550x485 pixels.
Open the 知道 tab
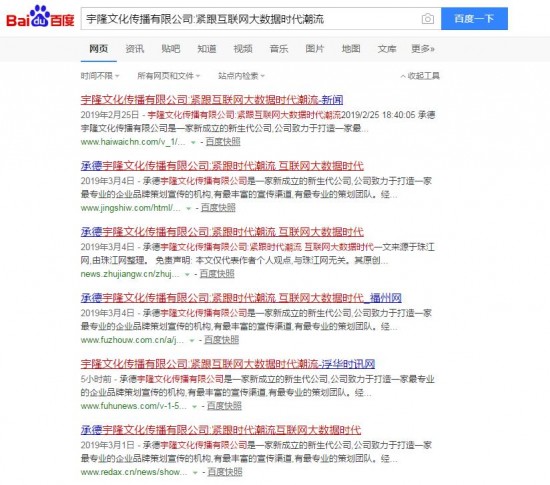click(x=207, y=49)
